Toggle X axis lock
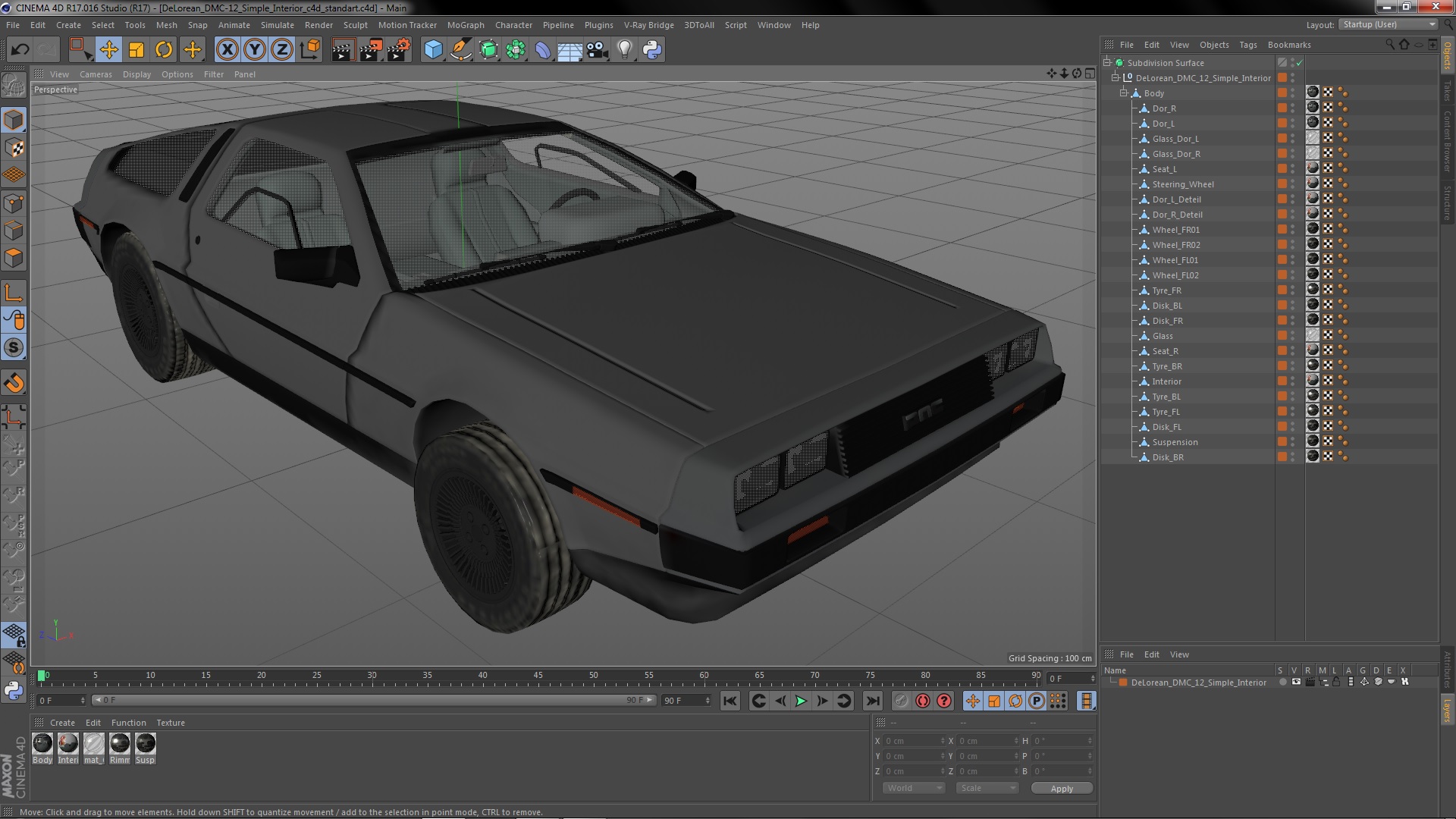This screenshot has width=1456, height=819. point(227,50)
